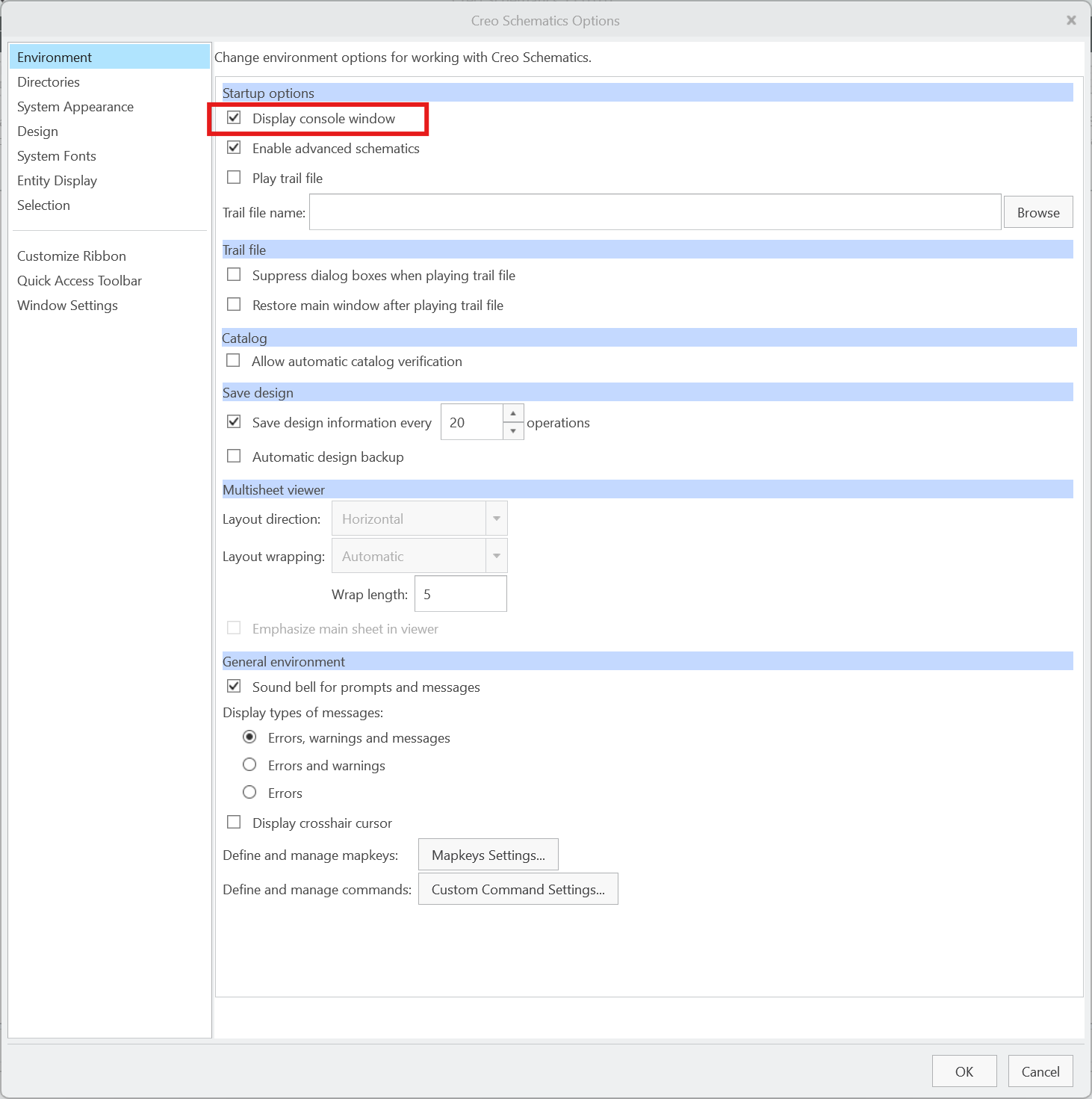Go to the Design options category
This screenshot has height=1099, width=1092.
(x=110, y=131)
